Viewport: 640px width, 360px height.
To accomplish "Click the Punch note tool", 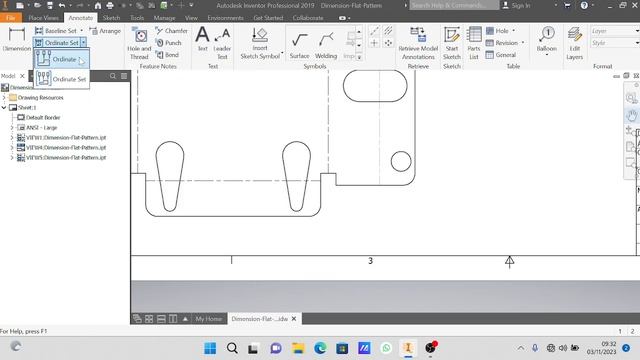I will 169,42.
